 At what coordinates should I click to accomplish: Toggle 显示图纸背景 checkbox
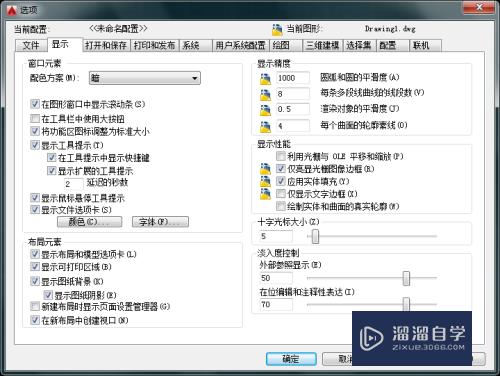coord(35,281)
